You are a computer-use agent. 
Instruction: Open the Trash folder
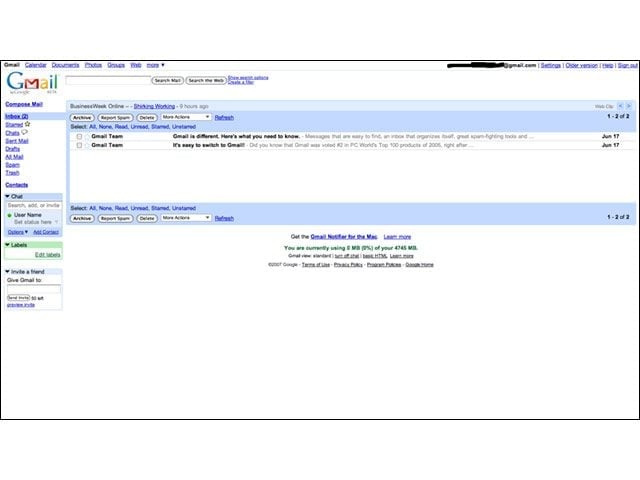coord(12,173)
